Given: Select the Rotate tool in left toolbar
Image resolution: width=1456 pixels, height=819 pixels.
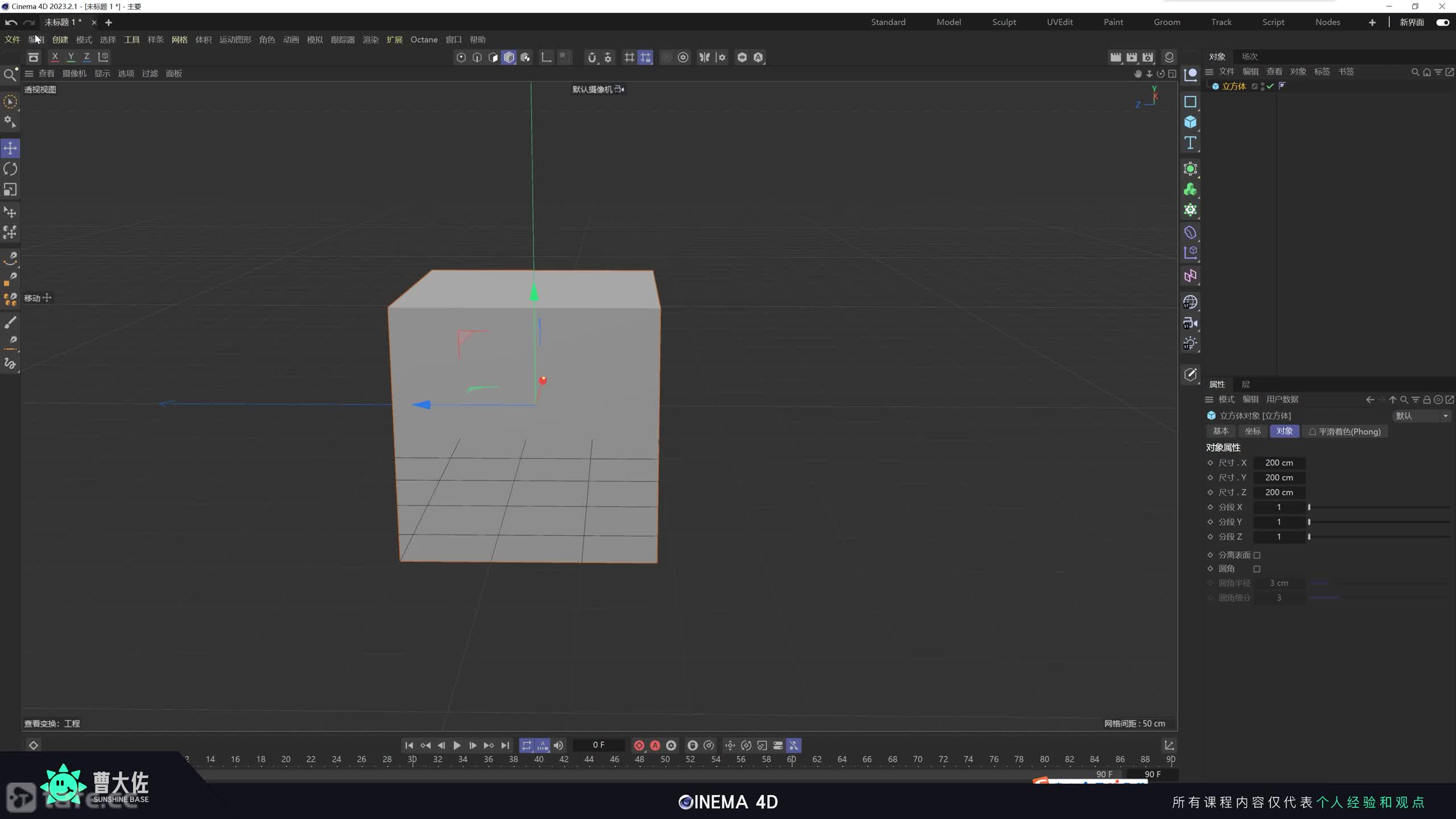Looking at the screenshot, I should 10,169.
